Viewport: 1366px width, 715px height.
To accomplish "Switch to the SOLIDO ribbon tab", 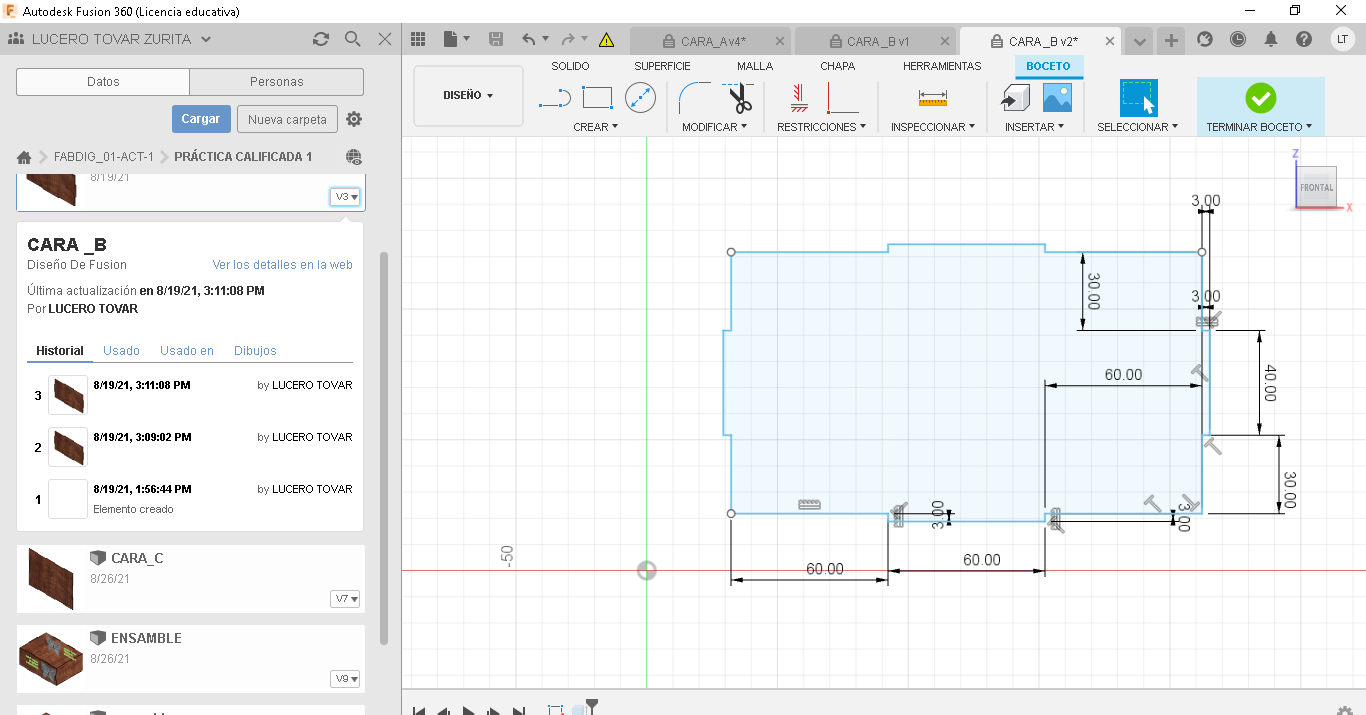I will coord(570,66).
